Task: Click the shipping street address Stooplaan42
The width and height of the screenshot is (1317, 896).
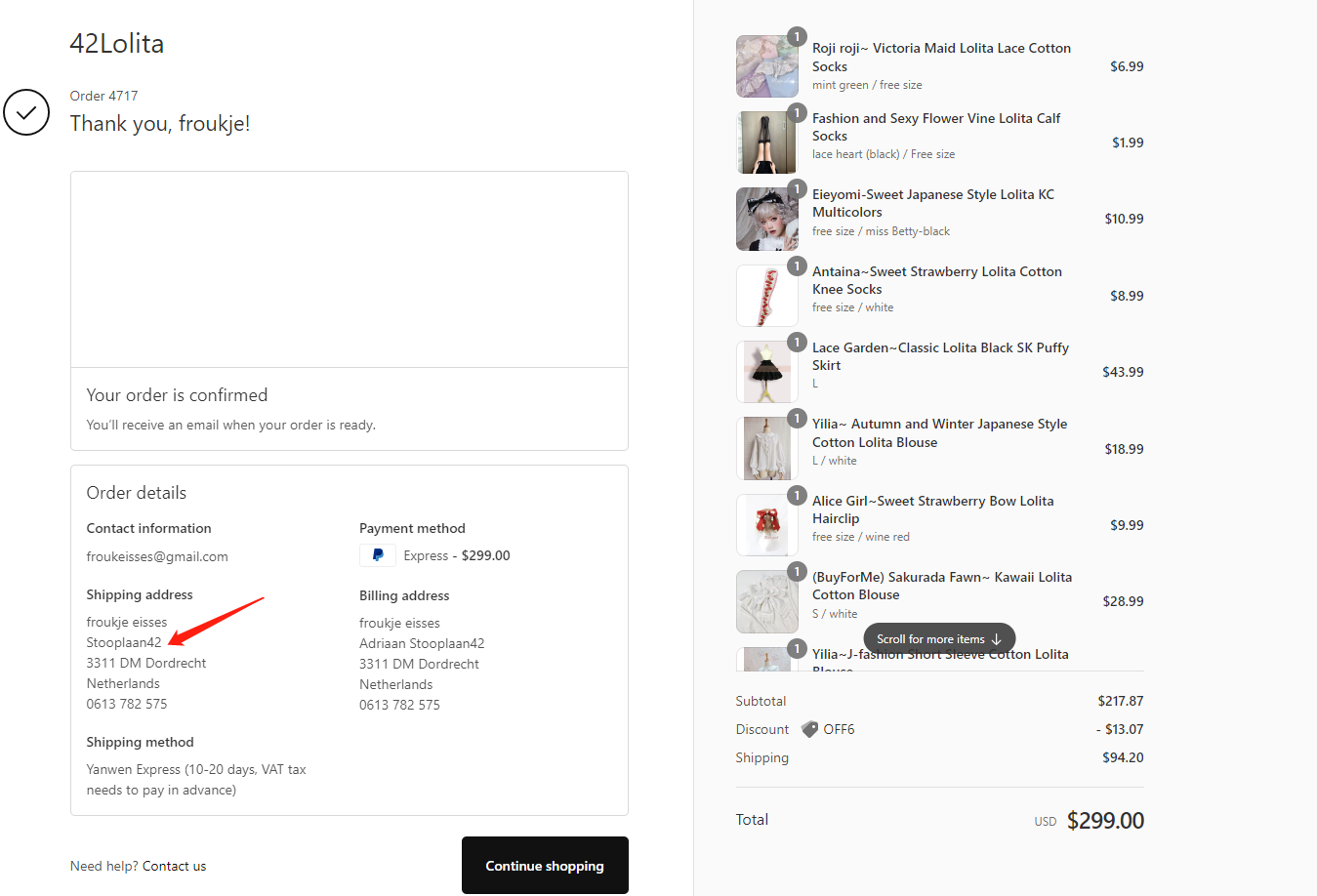Action: 124,642
